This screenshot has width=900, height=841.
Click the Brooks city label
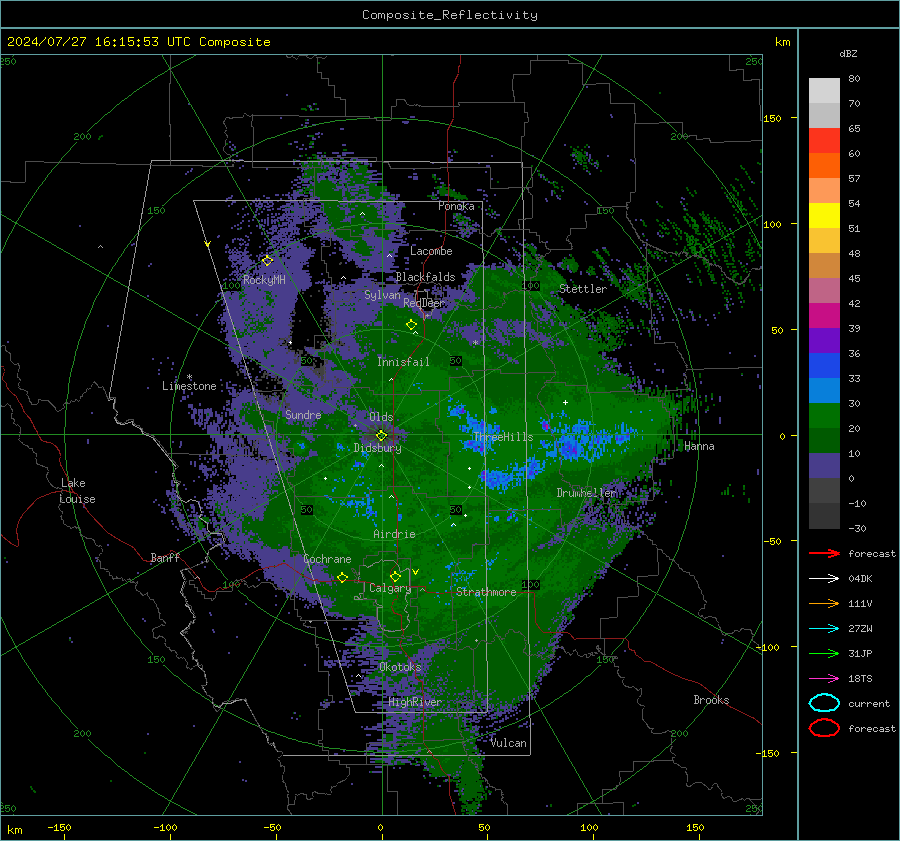[711, 700]
